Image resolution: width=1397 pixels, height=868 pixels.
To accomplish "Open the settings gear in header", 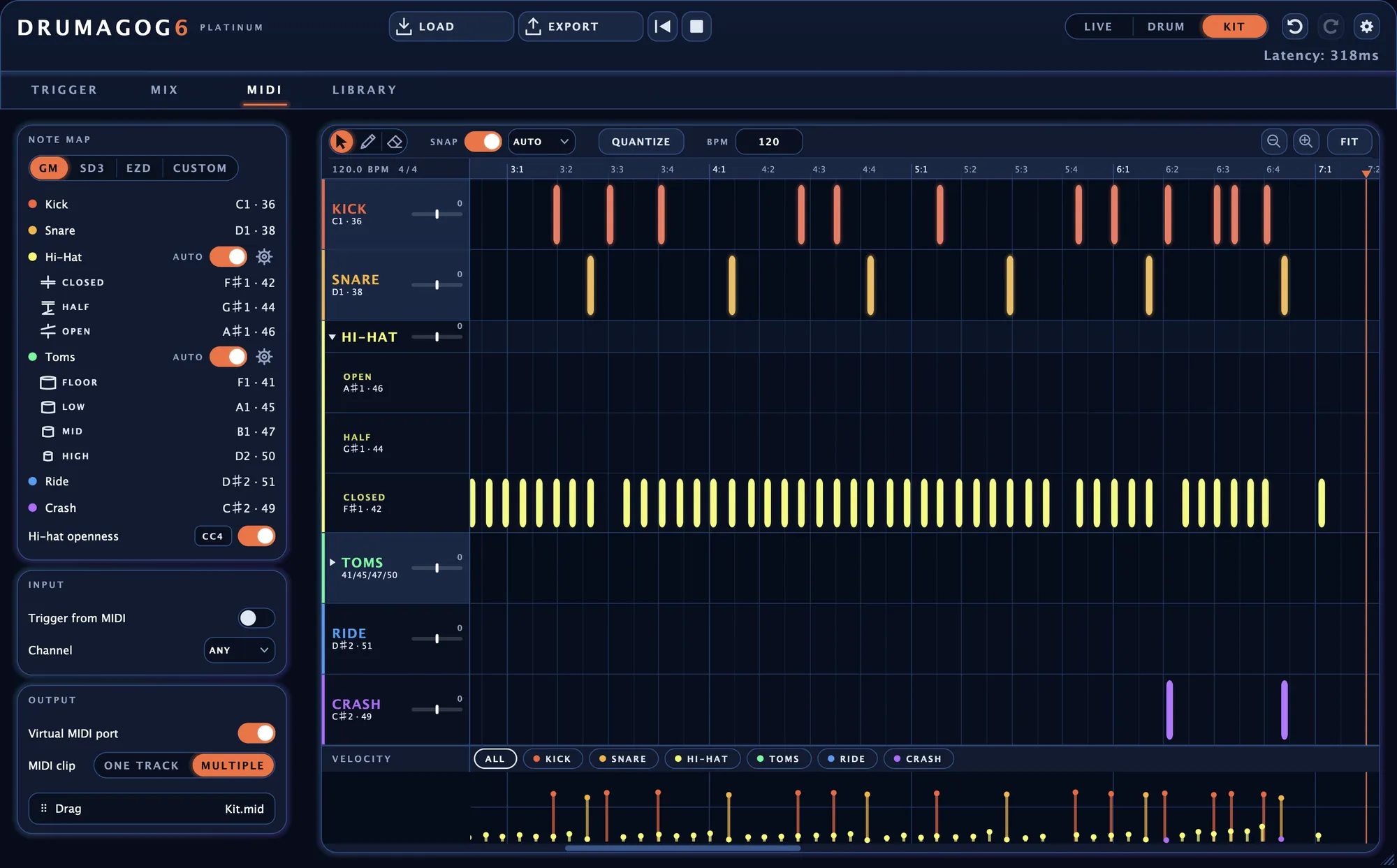I will coord(1366,27).
